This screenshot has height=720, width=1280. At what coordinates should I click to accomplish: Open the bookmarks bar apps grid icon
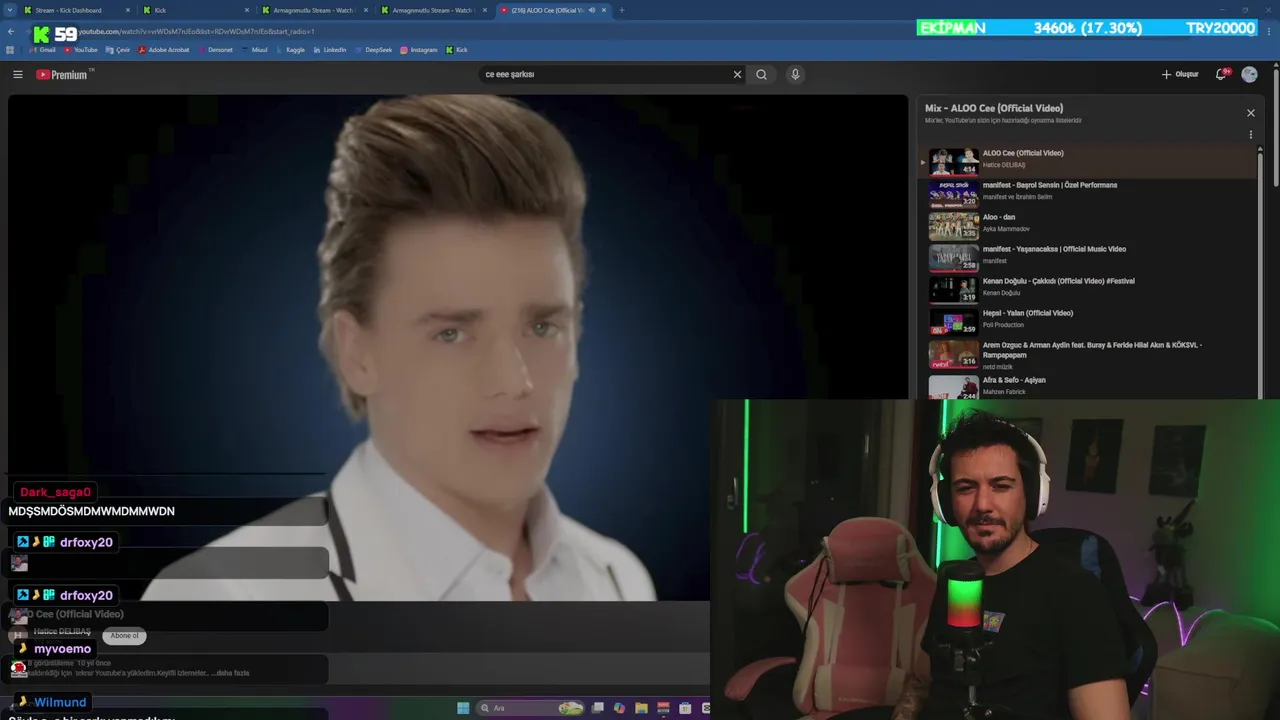(10, 49)
